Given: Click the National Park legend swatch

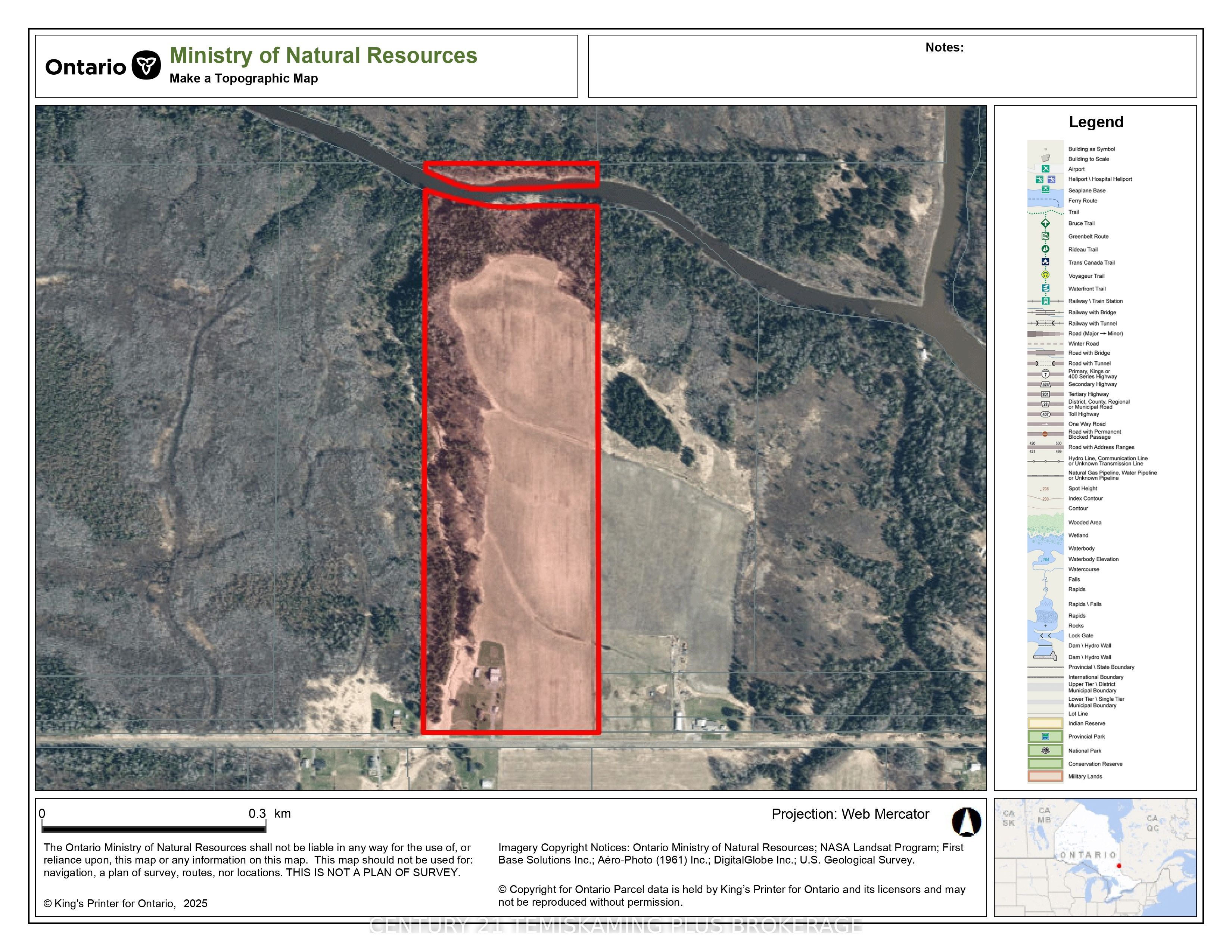Looking at the screenshot, I should [x=1045, y=750].
